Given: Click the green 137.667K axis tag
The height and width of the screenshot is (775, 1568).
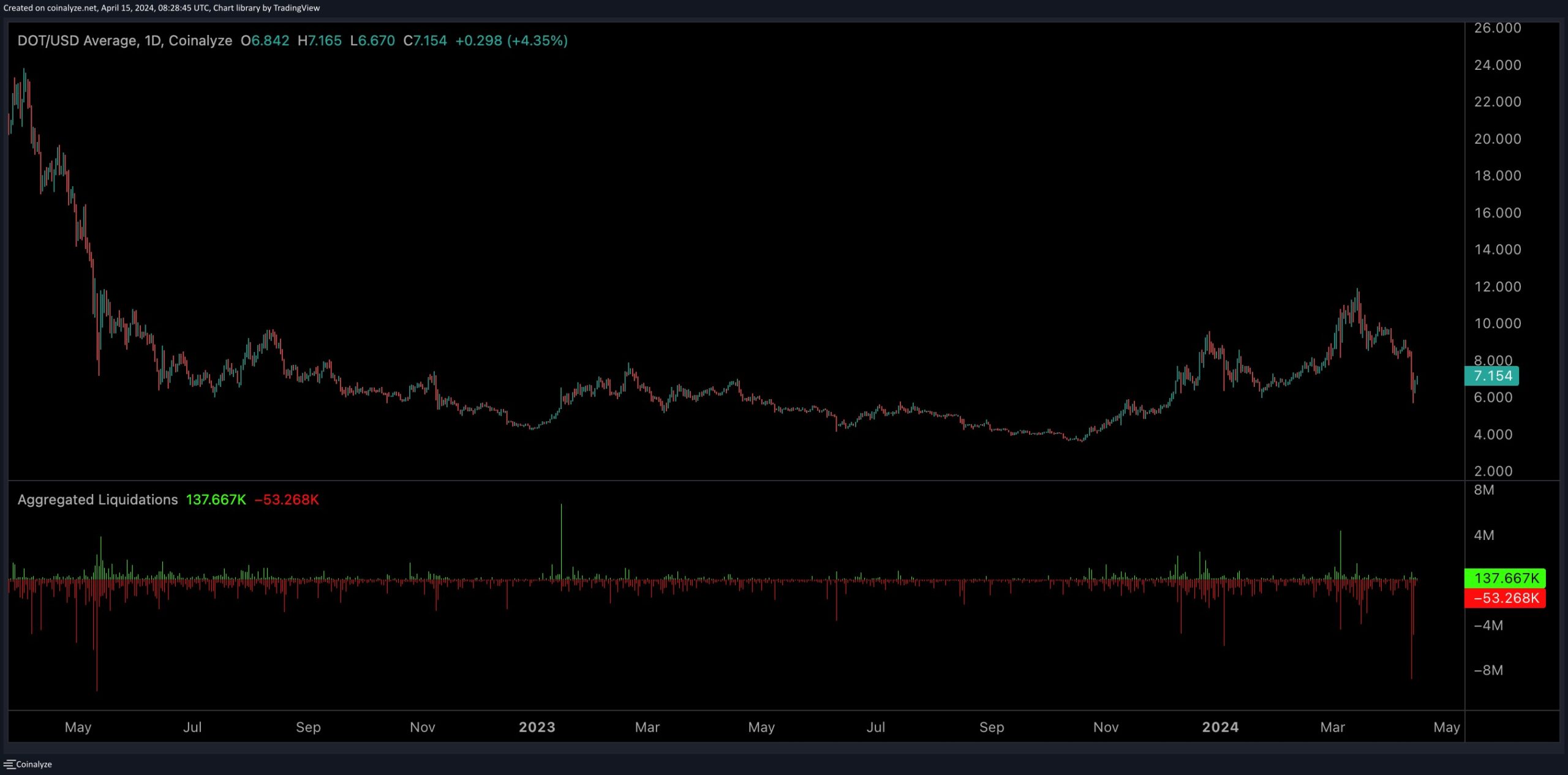Looking at the screenshot, I should tap(1505, 578).
